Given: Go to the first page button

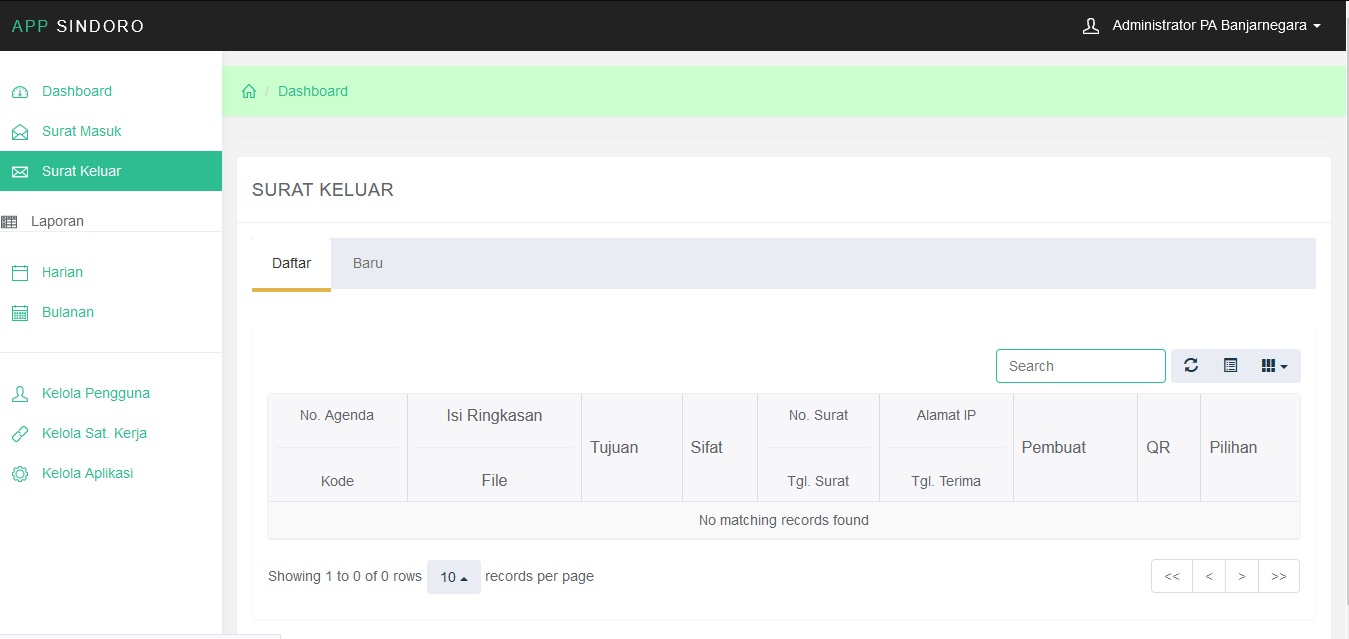Looking at the screenshot, I should point(1172,576).
